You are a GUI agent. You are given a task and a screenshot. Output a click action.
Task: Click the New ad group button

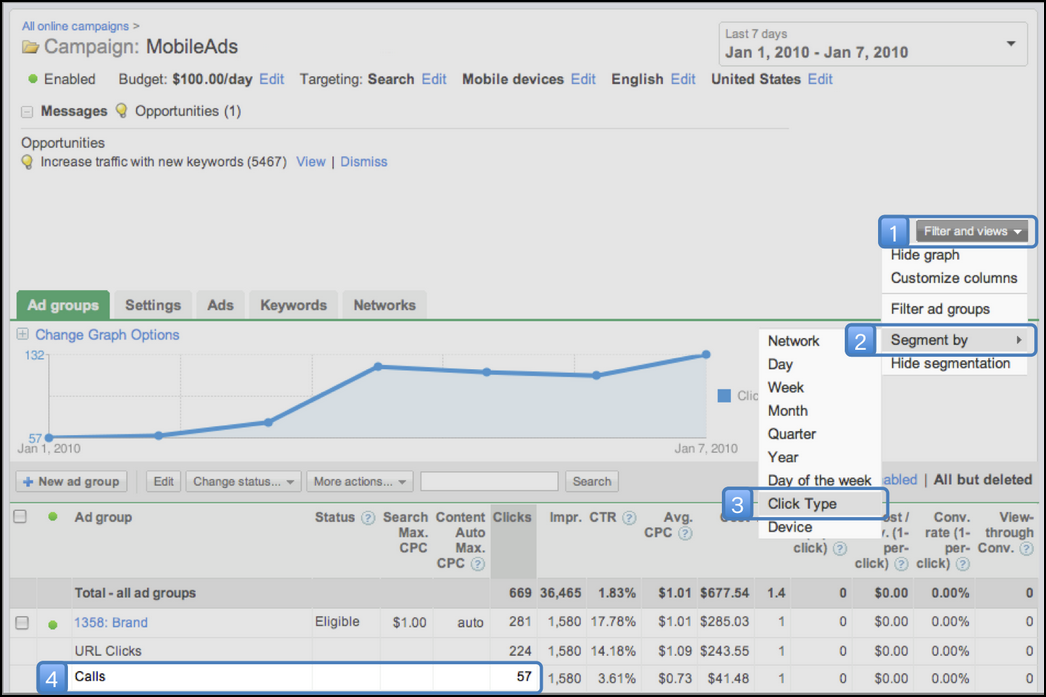pyautogui.click(x=71, y=482)
